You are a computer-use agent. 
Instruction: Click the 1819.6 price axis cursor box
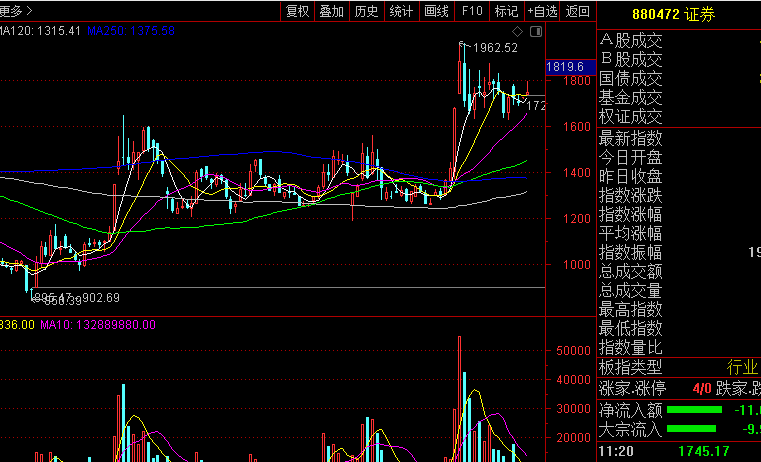coord(571,67)
